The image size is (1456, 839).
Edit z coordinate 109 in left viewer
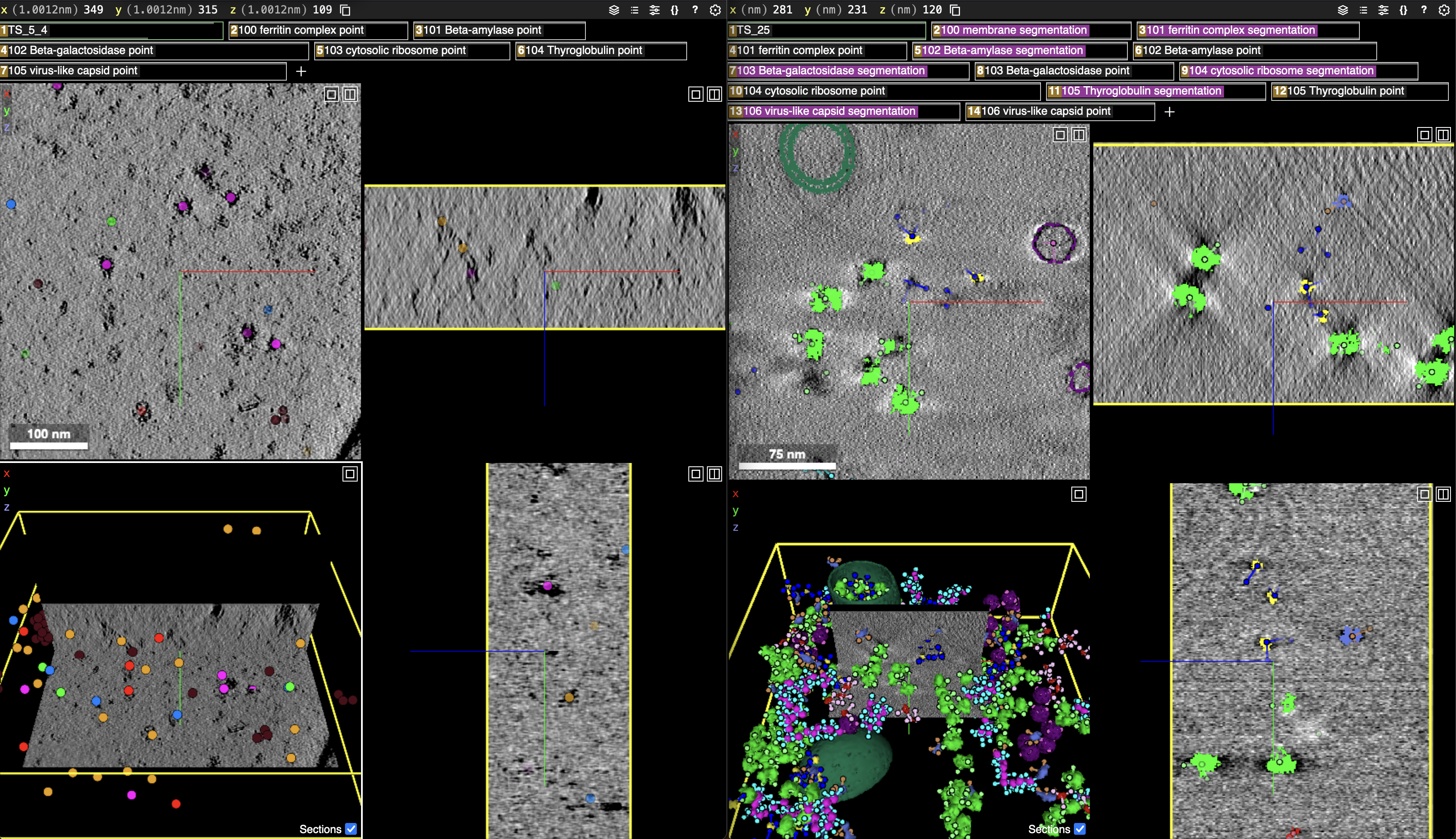322,10
